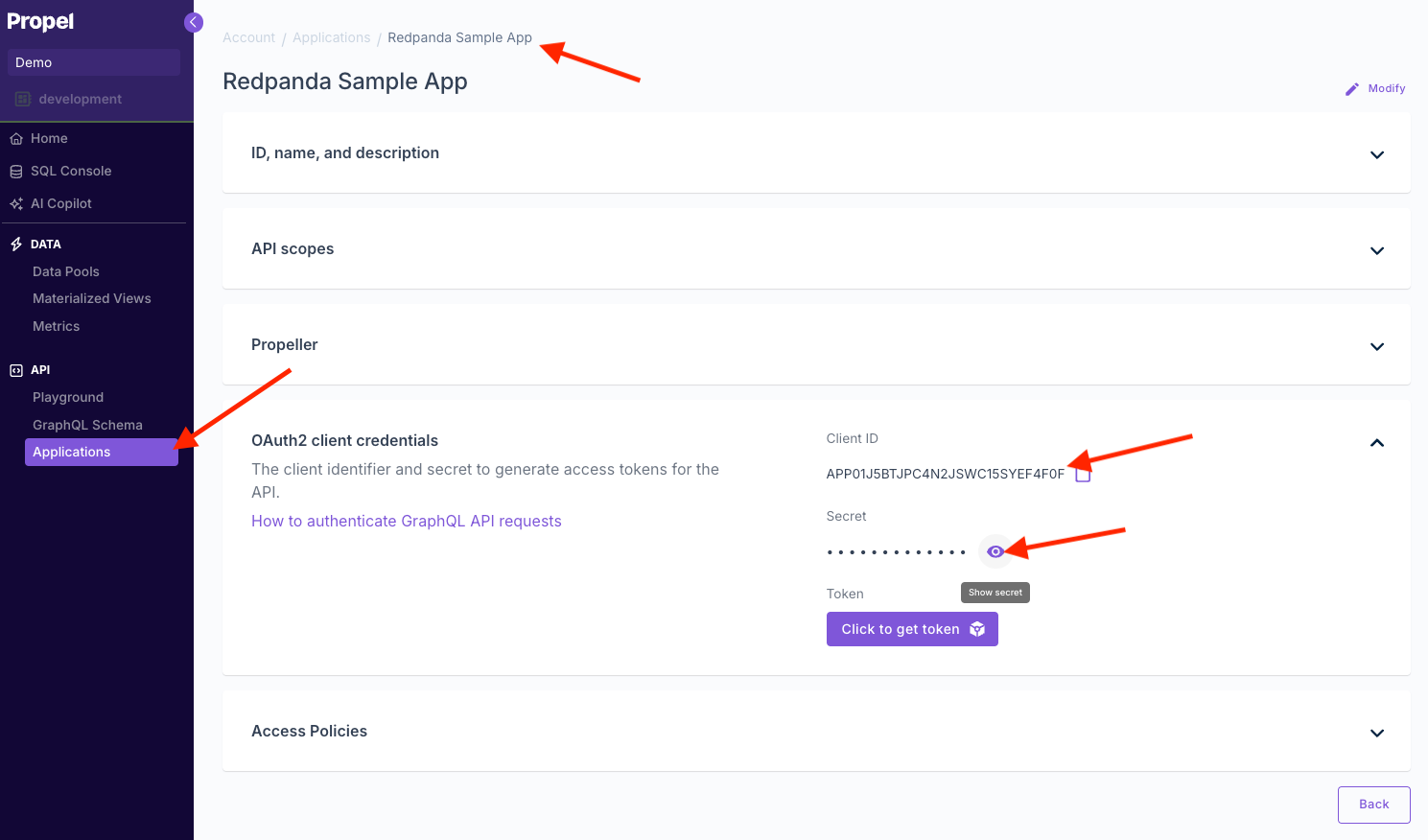Viewport: 1428px width, 840px height.
Task: Click the Click to get token button
Action: click(912, 629)
